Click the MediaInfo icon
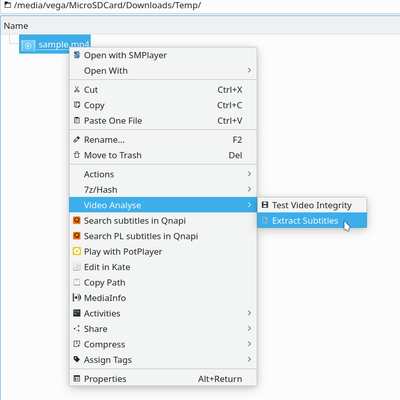The width and height of the screenshot is (400, 400). click(x=77, y=297)
